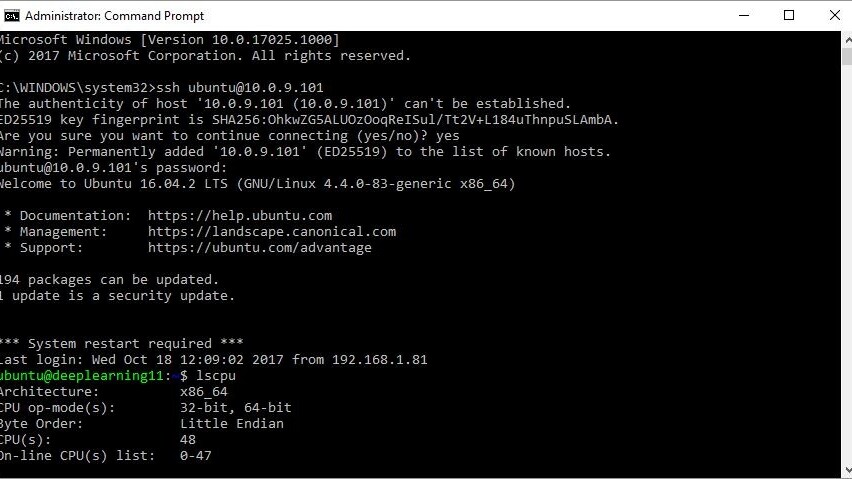Click the Command Prompt title bar icon
Screen dimensions: 852x479
point(11,15)
